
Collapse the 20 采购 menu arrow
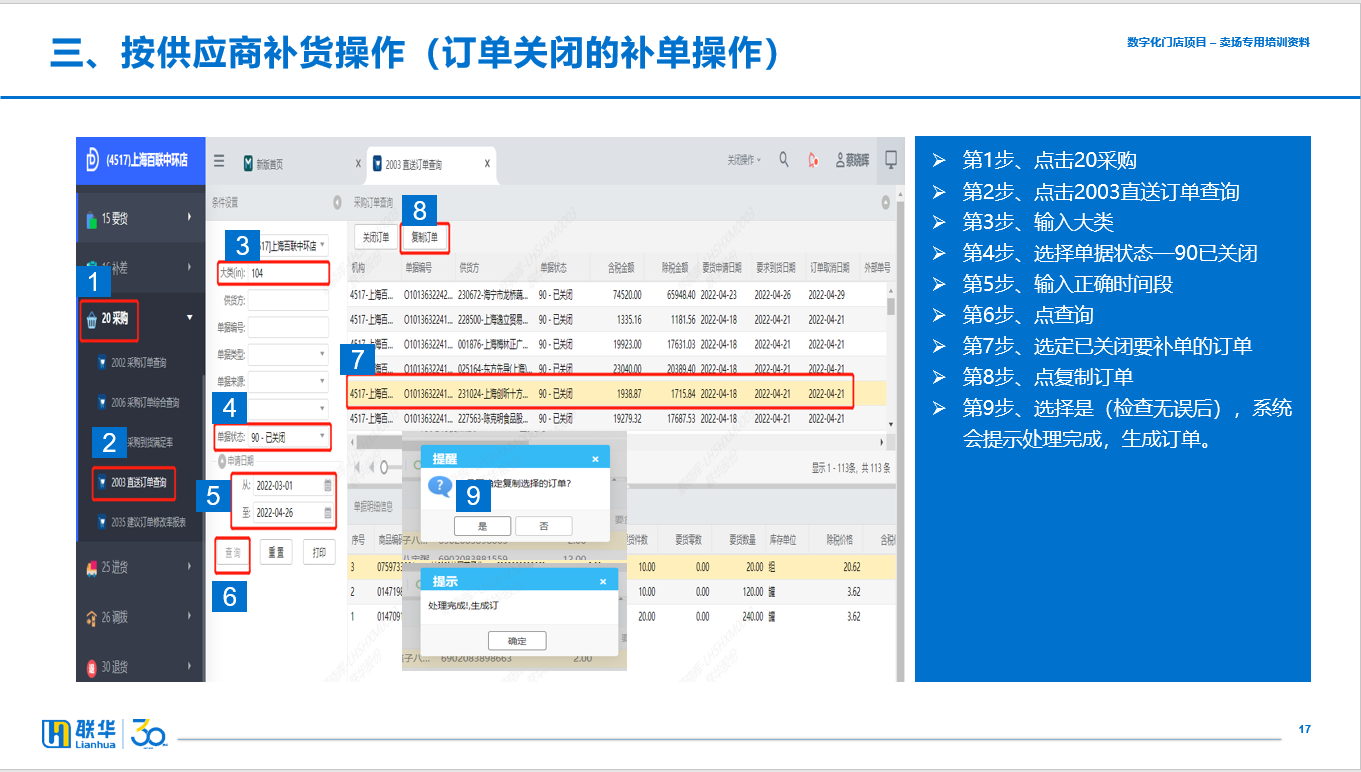click(189, 318)
